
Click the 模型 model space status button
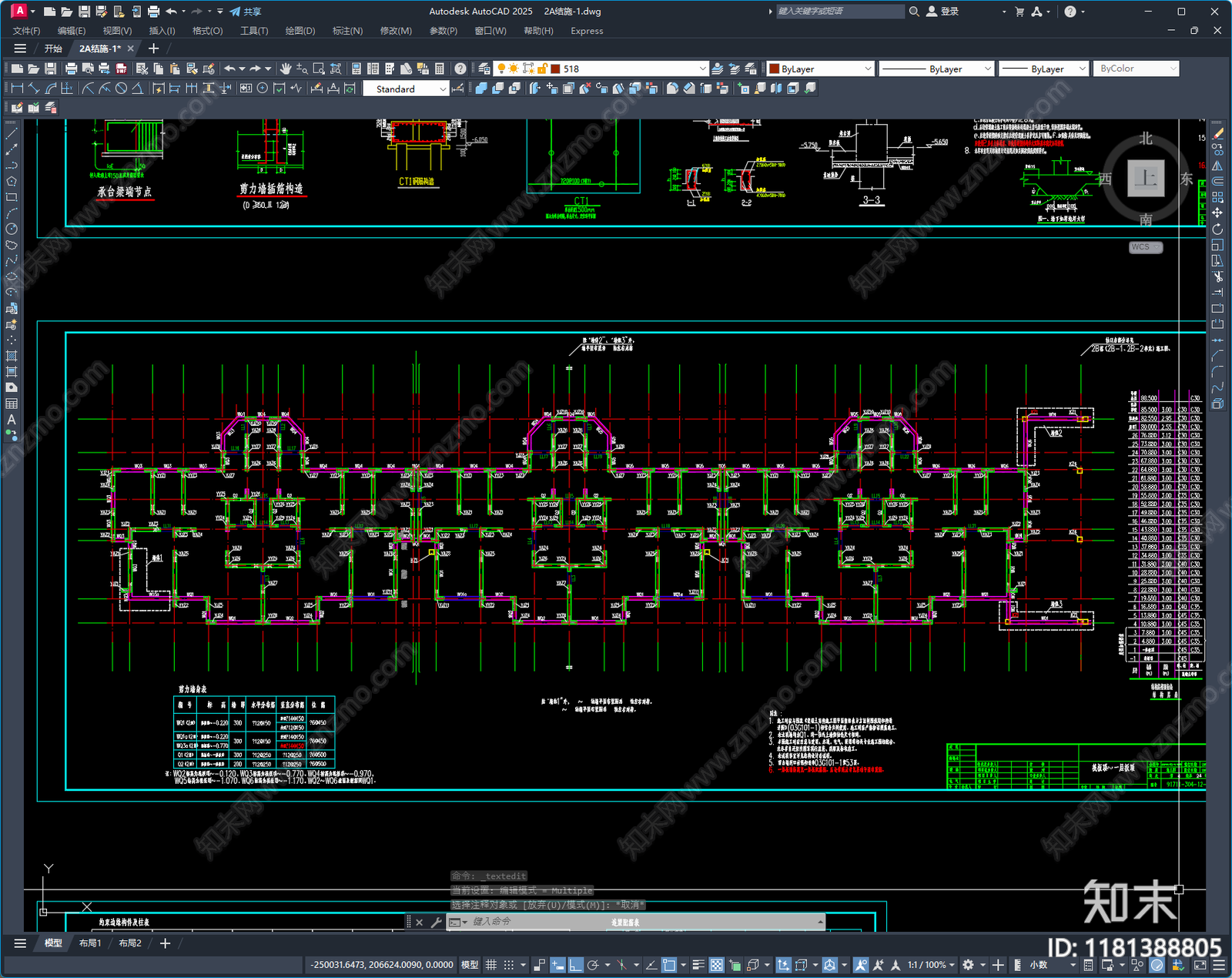(x=470, y=965)
